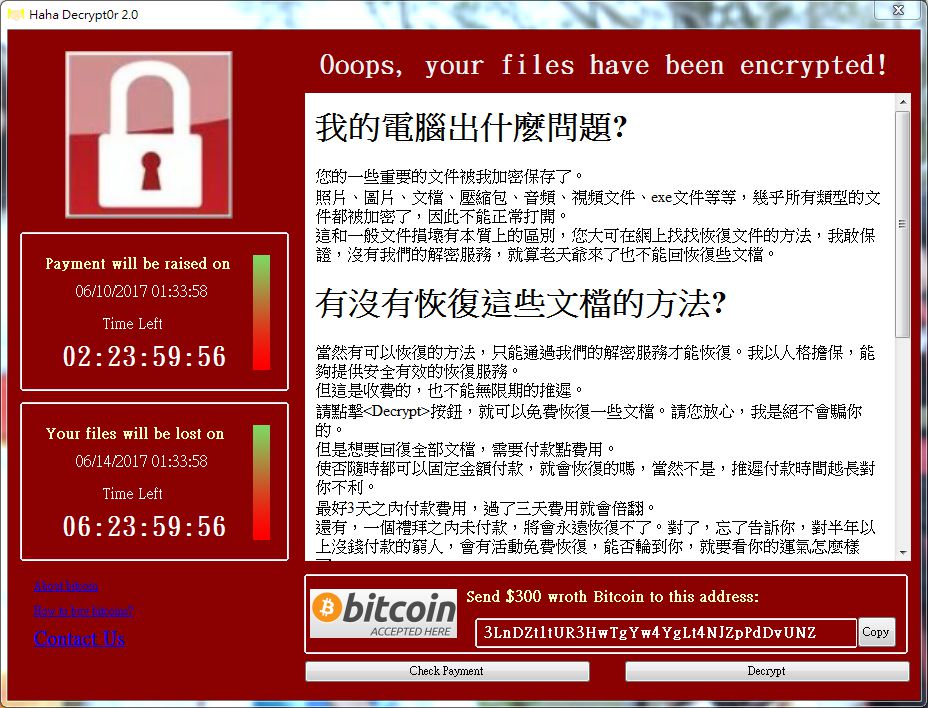Open the Contact Us link
This screenshot has width=928, height=708.
[x=79, y=638]
